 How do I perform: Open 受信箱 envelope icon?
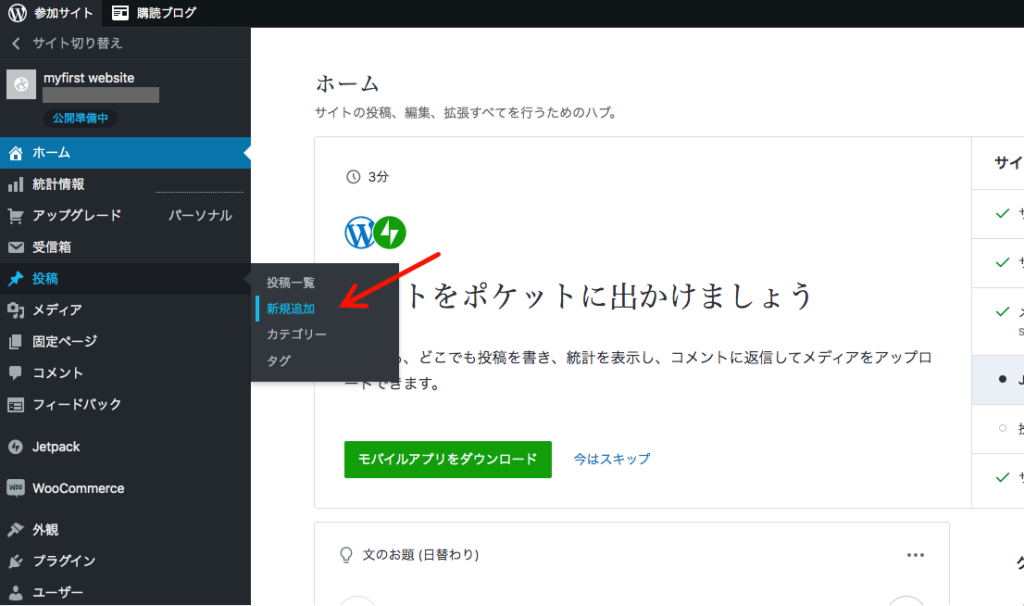click(16, 247)
